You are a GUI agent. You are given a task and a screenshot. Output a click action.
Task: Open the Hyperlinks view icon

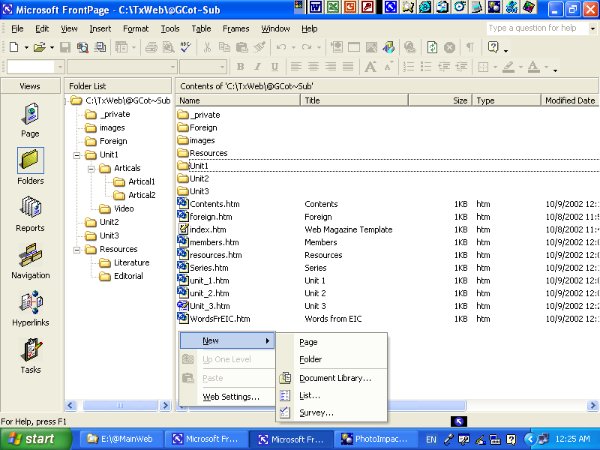coord(30,302)
